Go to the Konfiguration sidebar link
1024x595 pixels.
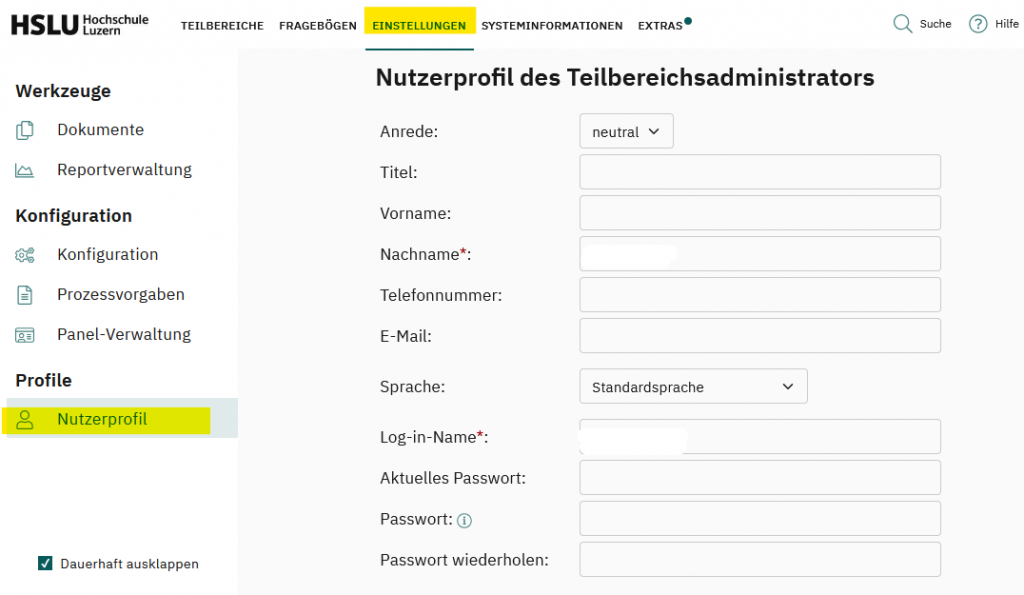(108, 255)
